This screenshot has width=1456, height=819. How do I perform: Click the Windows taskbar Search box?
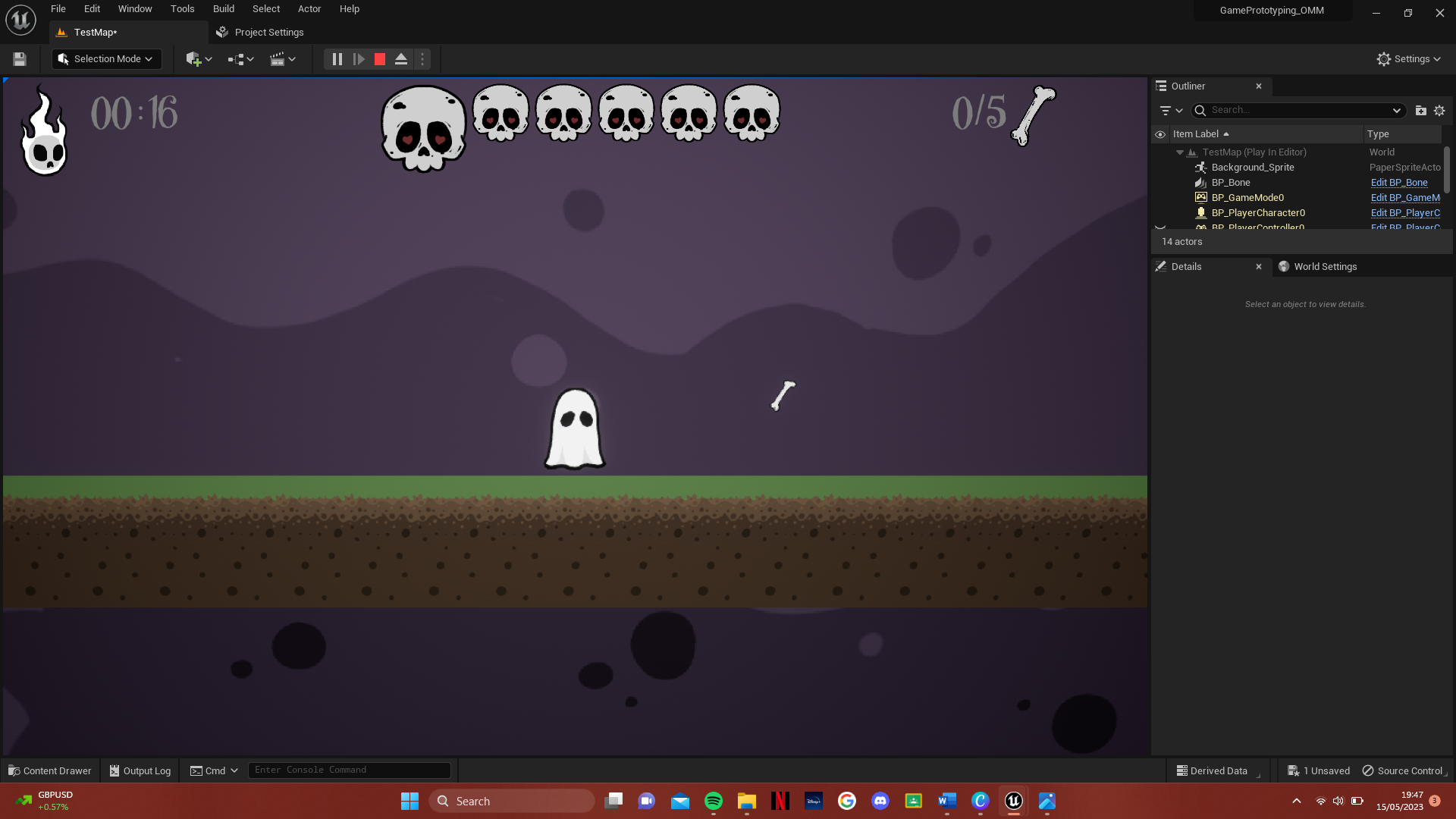512,801
